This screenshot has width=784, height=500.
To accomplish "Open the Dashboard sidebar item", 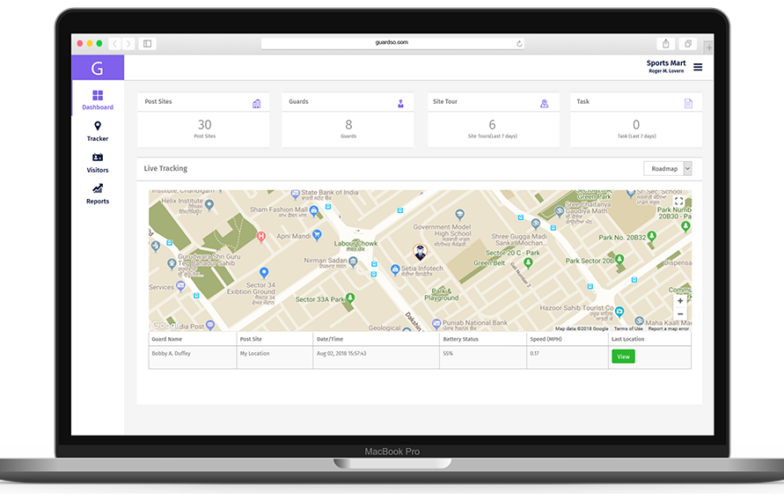I will coord(98,100).
